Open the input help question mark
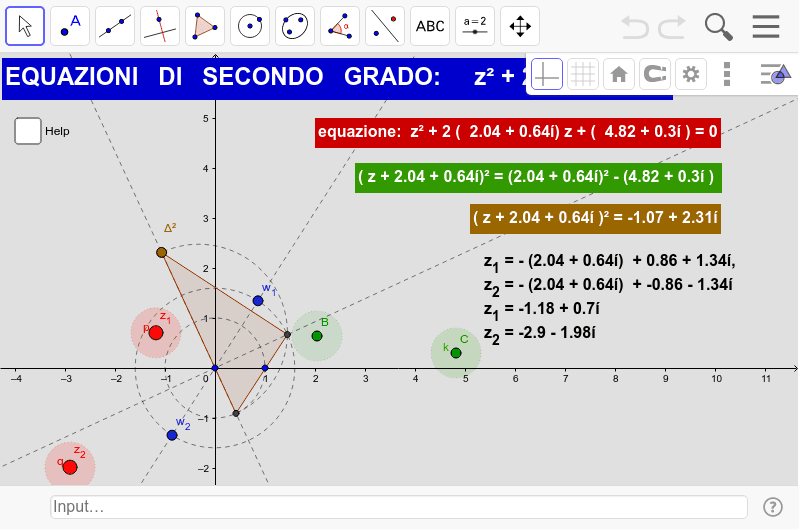 [x=772, y=507]
